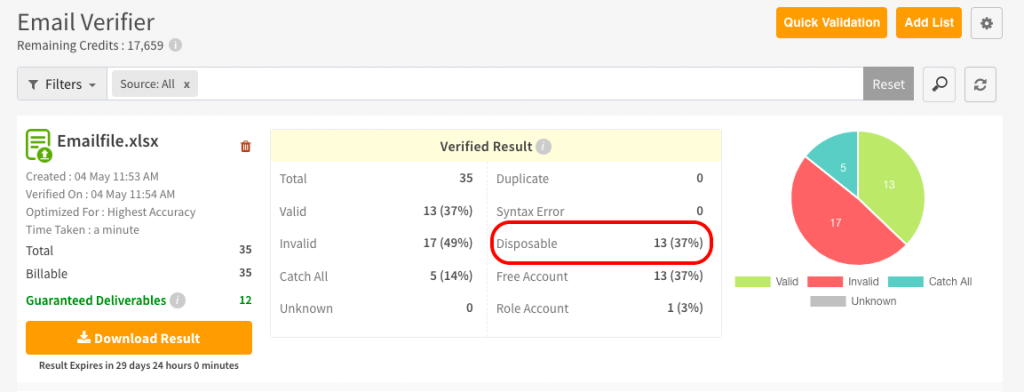Expand the Filters dropdown

pos(62,84)
